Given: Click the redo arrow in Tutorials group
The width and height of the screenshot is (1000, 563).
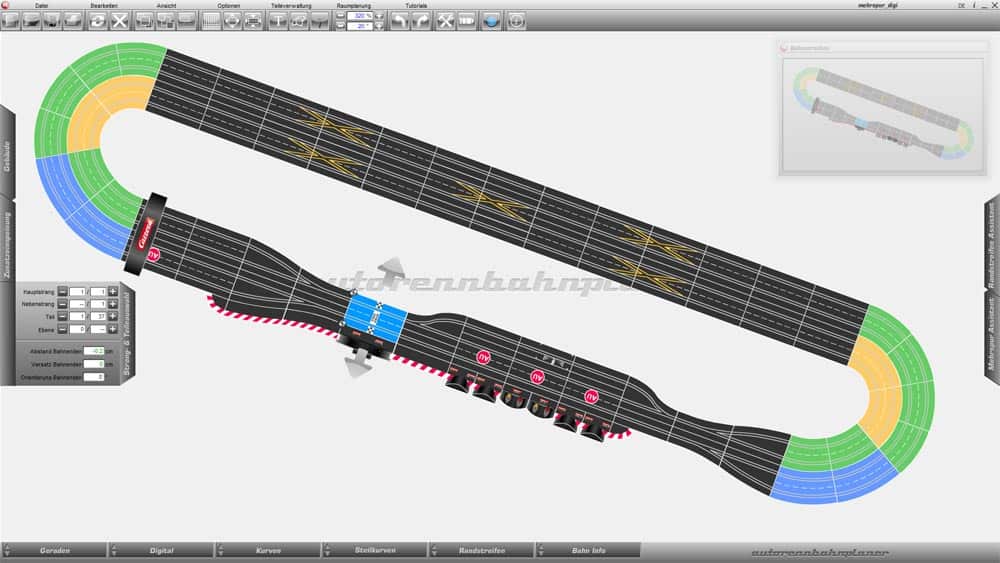Looking at the screenshot, I should click(421, 20).
